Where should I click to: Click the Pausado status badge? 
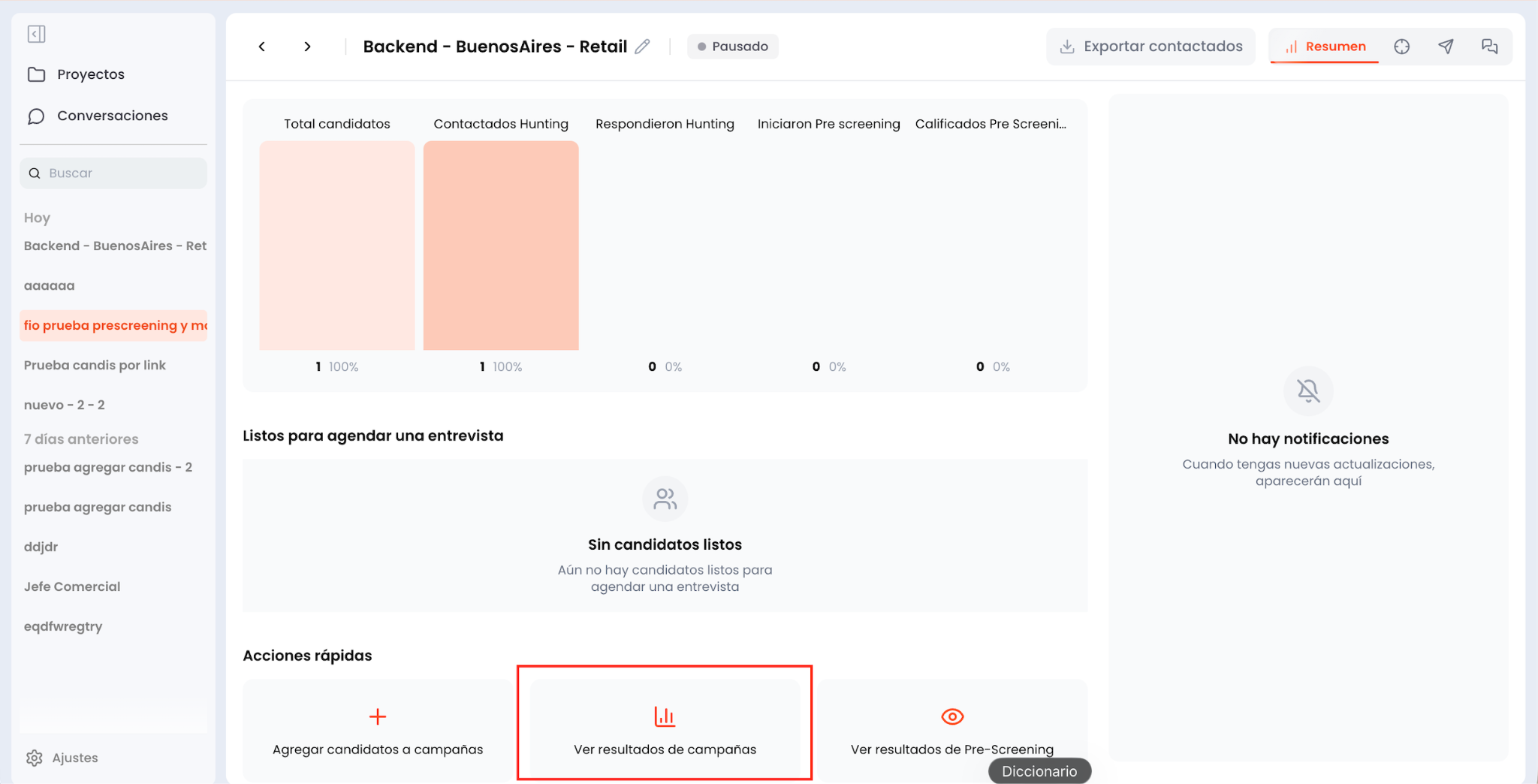tap(732, 47)
